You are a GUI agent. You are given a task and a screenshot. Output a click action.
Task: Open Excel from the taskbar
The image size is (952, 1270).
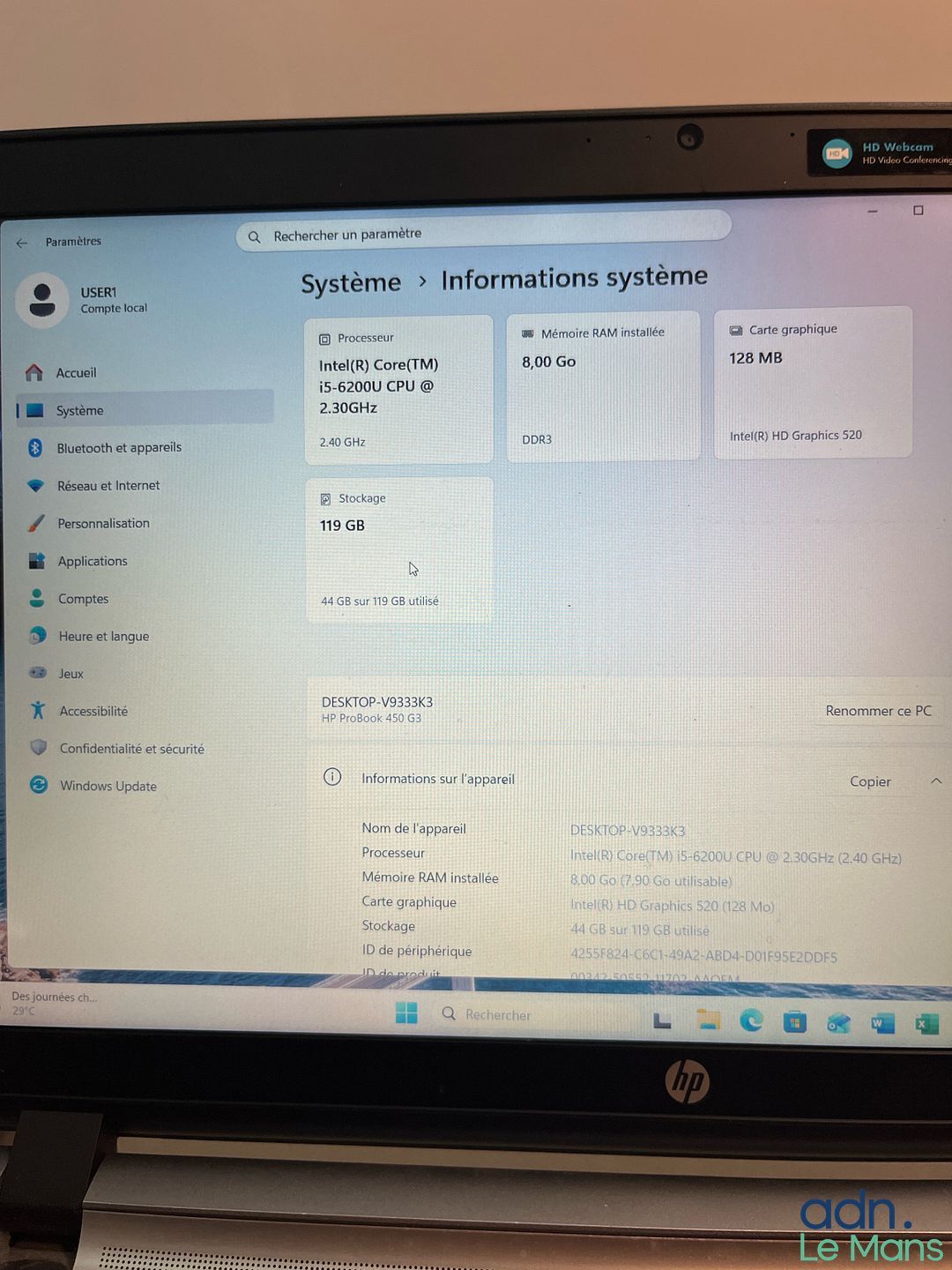pyautogui.click(x=926, y=1023)
